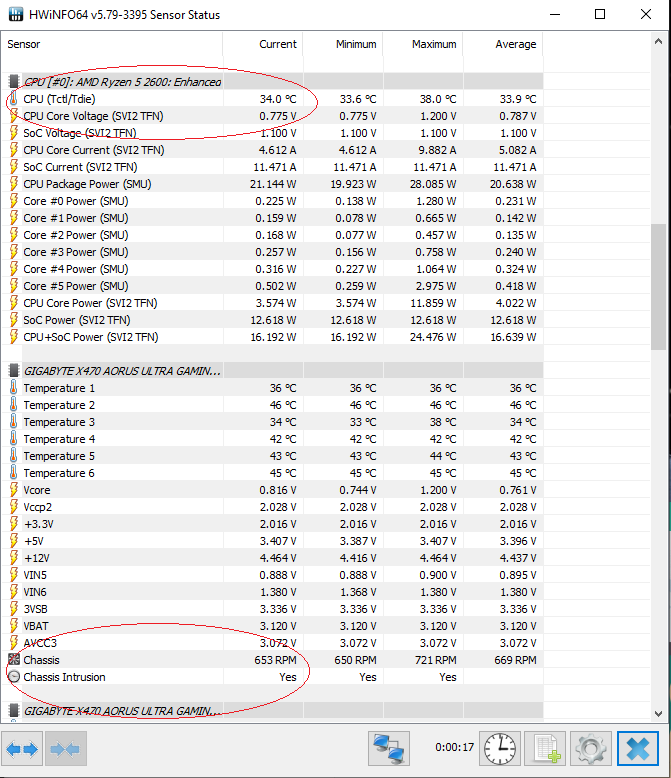
Task: Select the Core #3 Power (SMU) row
Action: tap(272, 252)
